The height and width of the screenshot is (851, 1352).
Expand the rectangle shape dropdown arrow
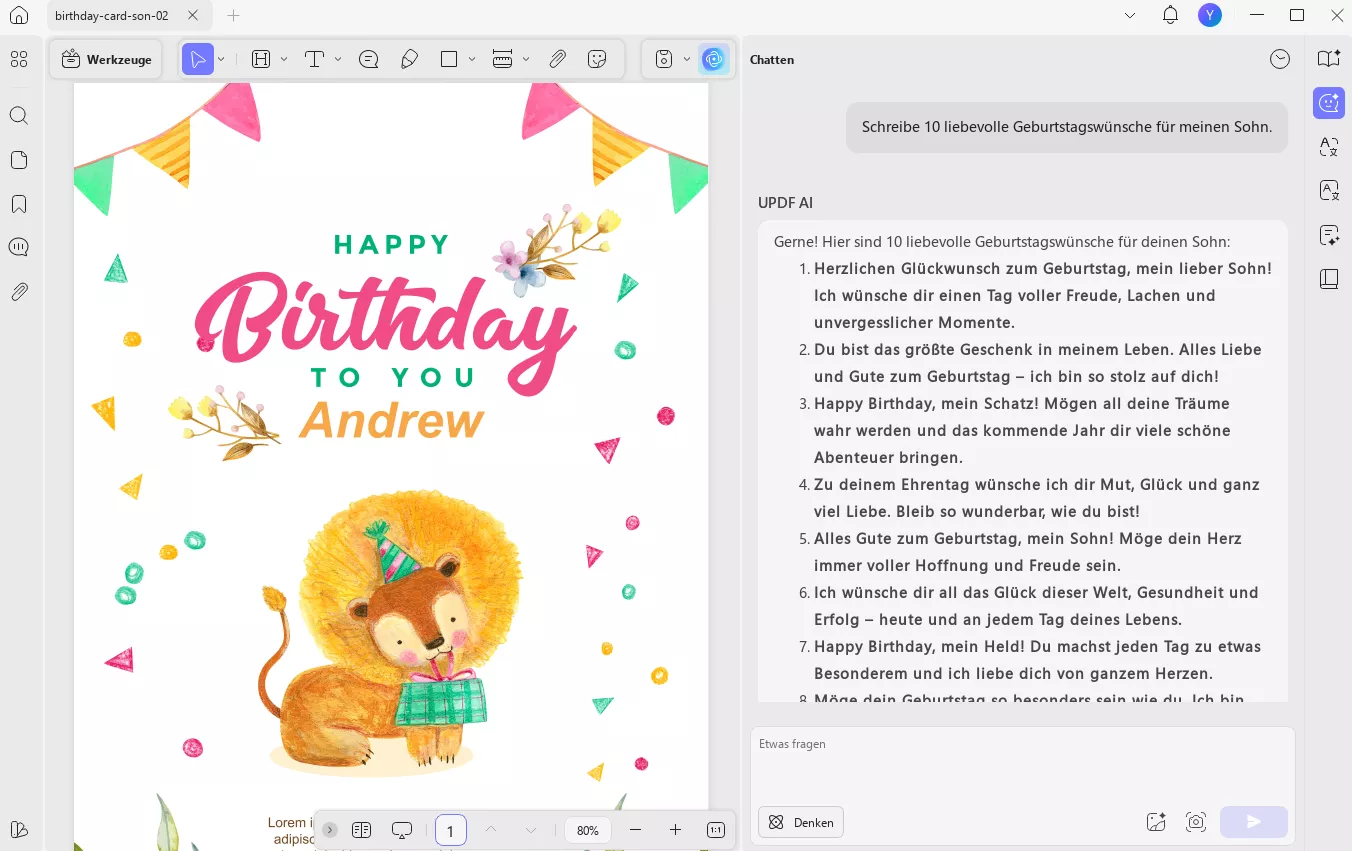(x=471, y=60)
